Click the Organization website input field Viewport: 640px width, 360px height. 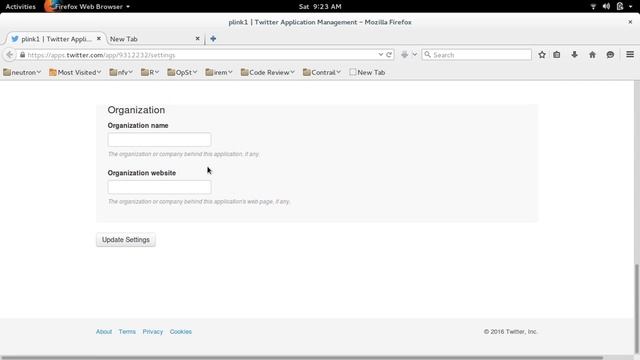pos(159,187)
